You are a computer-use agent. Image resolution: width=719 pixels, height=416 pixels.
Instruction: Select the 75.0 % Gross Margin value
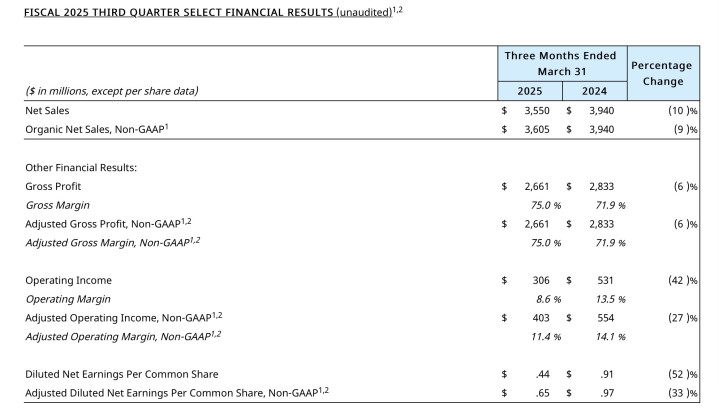546,205
